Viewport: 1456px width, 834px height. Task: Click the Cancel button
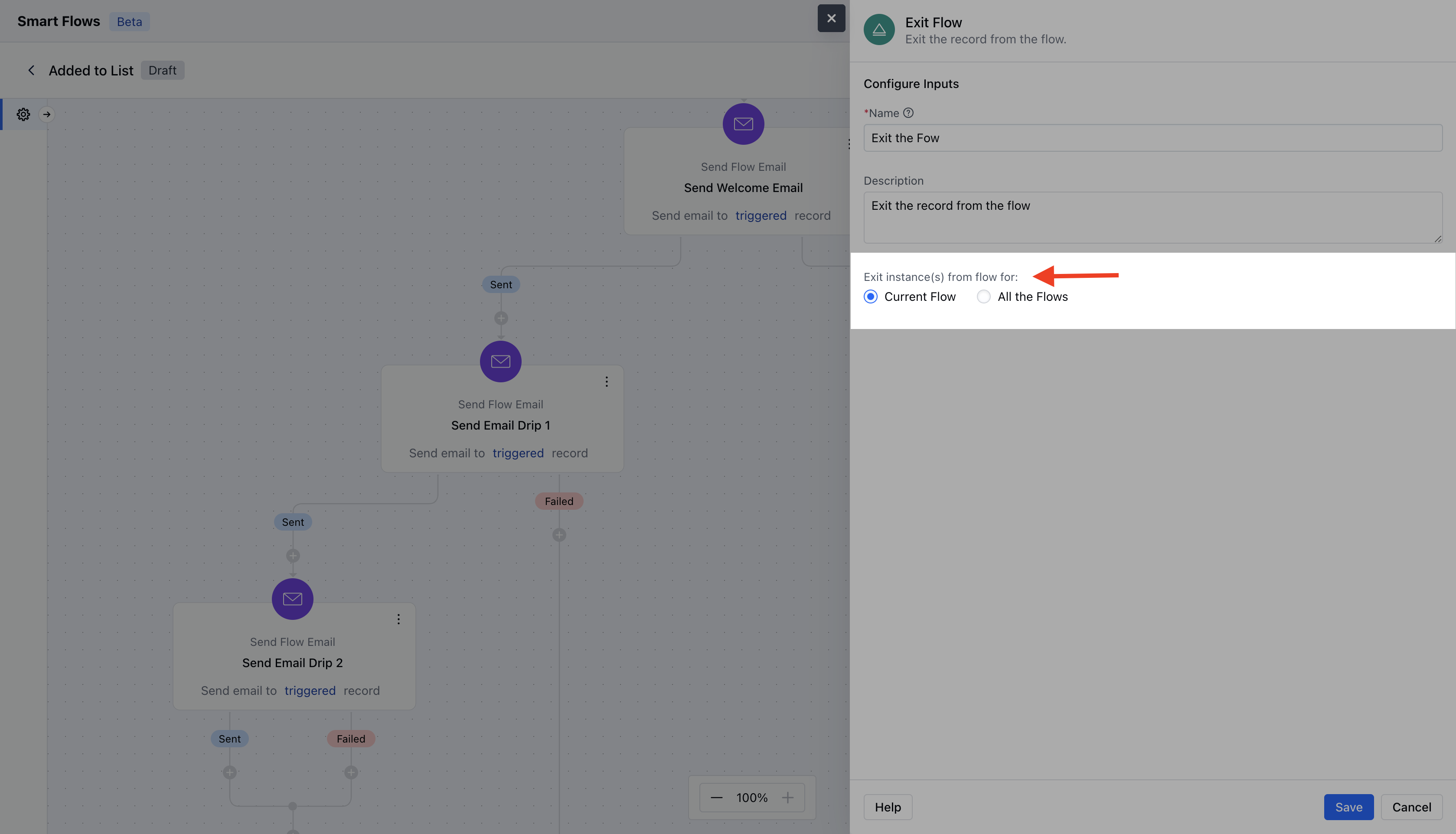(x=1411, y=807)
